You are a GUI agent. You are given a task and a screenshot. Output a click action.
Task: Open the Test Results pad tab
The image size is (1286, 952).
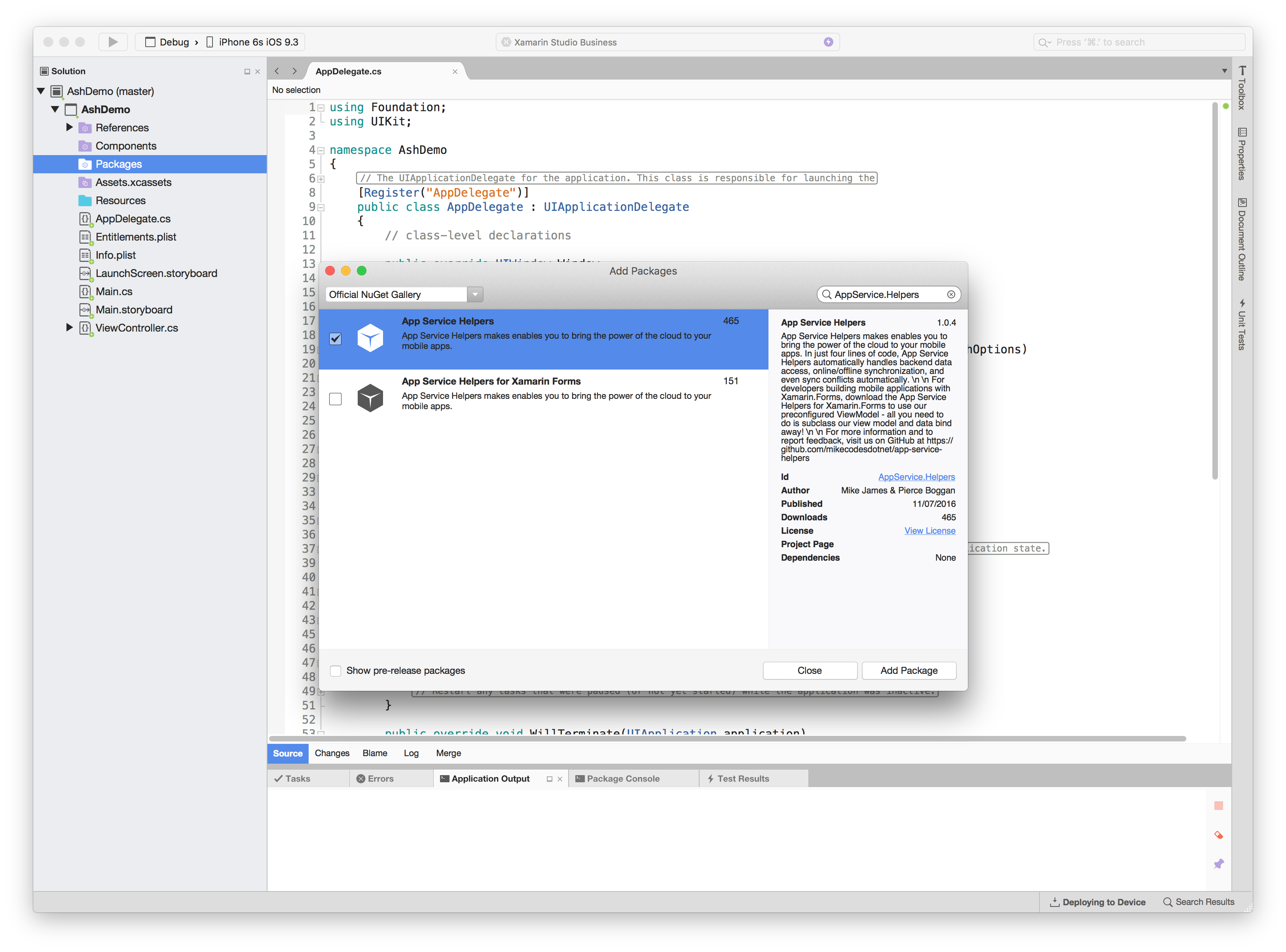pos(753,779)
